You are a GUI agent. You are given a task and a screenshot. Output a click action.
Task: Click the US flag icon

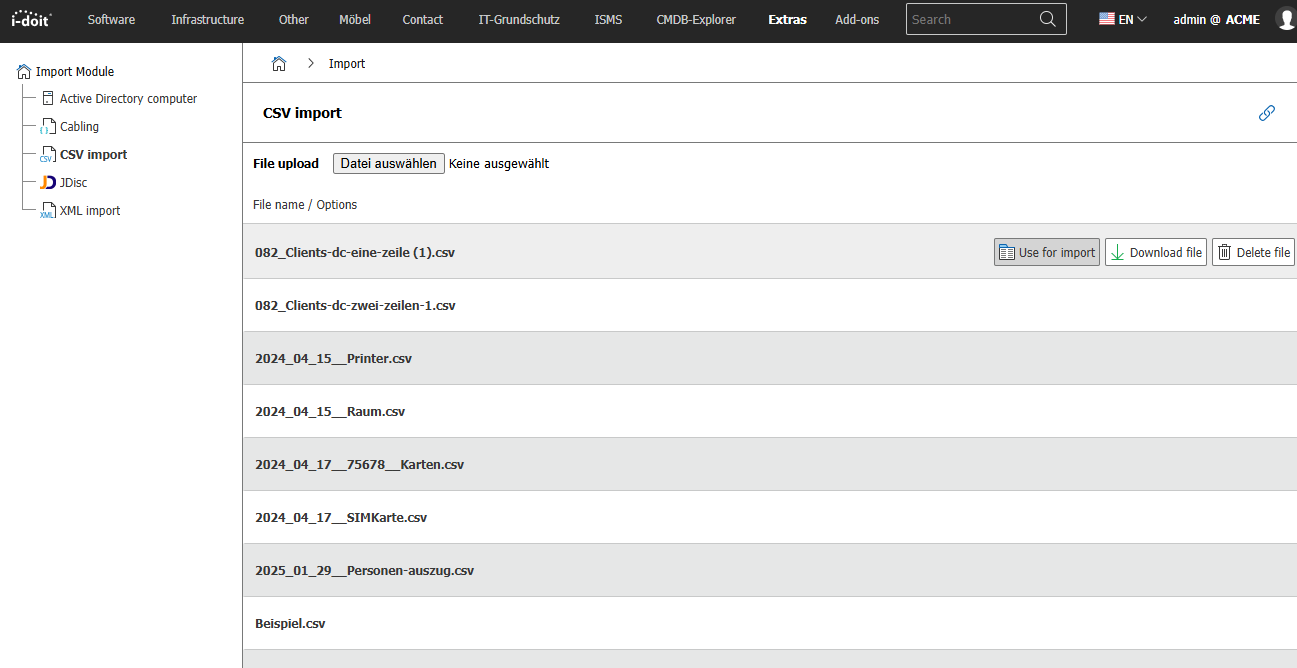[x=1107, y=19]
